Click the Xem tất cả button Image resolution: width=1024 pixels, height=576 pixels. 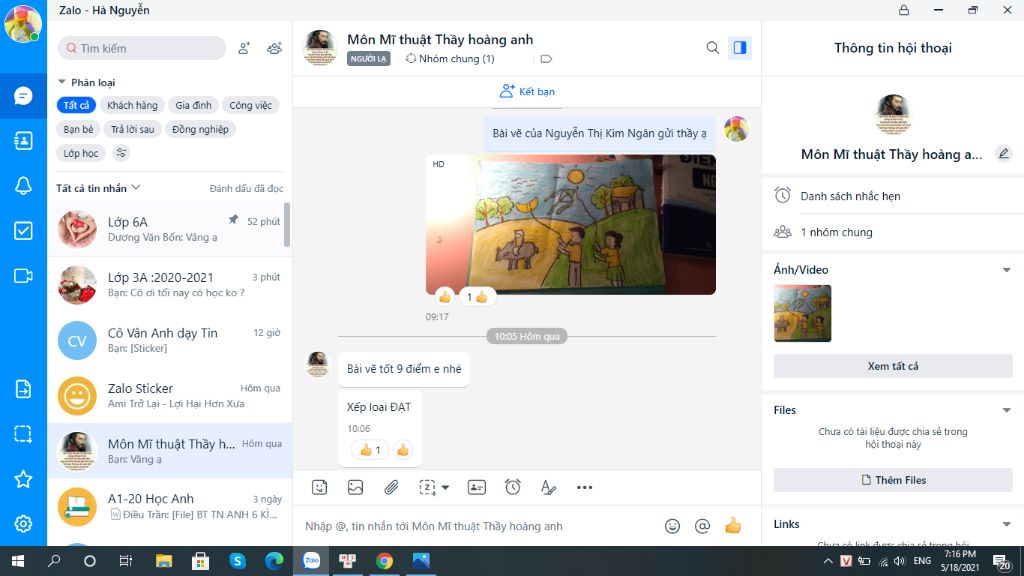tap(893, 366)
